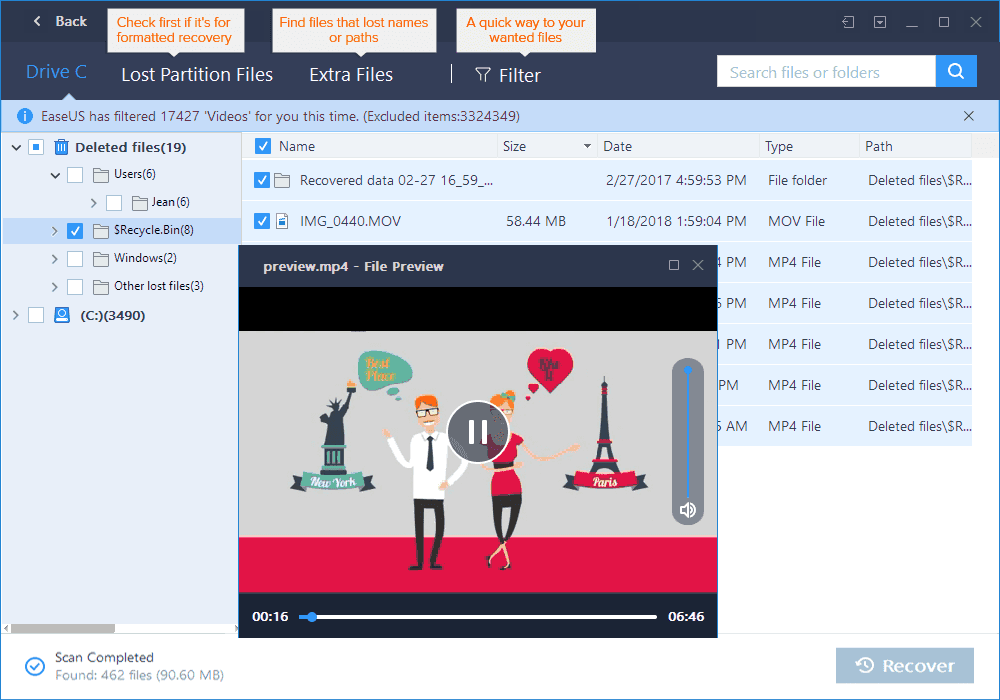
Task: Expand the (C:)(3490) drive node
Action: point(16,315)
